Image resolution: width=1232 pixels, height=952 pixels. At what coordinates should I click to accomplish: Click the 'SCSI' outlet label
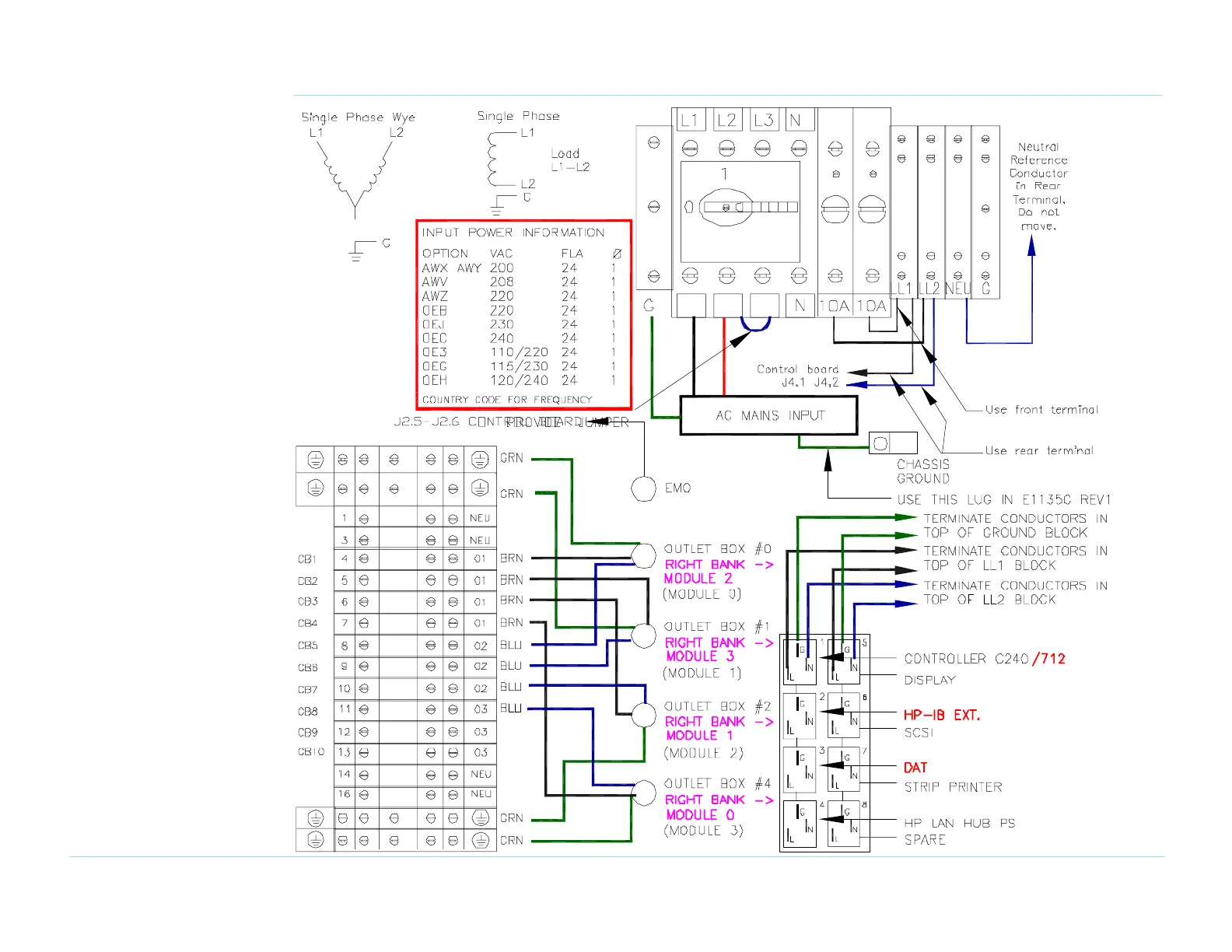(918, 733)
